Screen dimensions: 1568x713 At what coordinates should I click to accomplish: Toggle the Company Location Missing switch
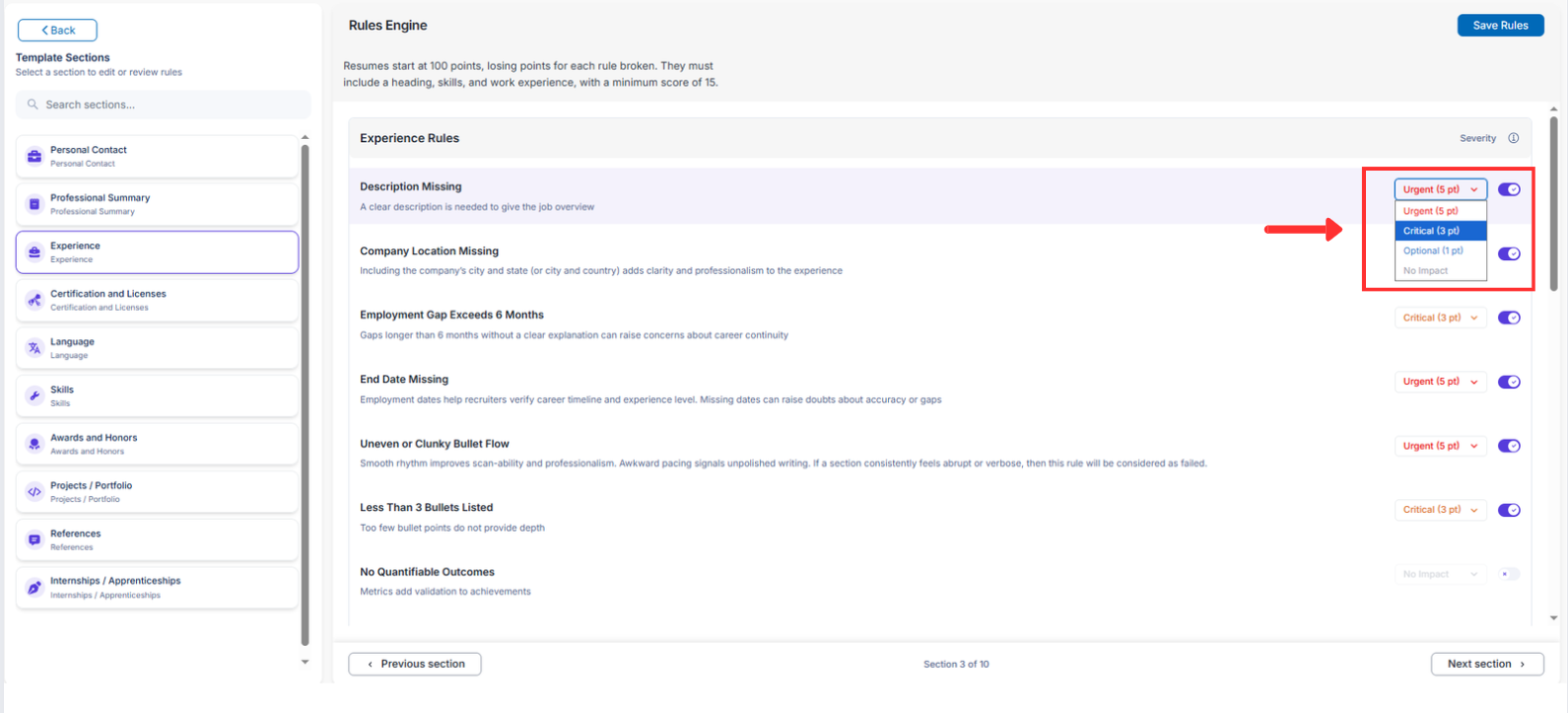tap(1509, 253)
